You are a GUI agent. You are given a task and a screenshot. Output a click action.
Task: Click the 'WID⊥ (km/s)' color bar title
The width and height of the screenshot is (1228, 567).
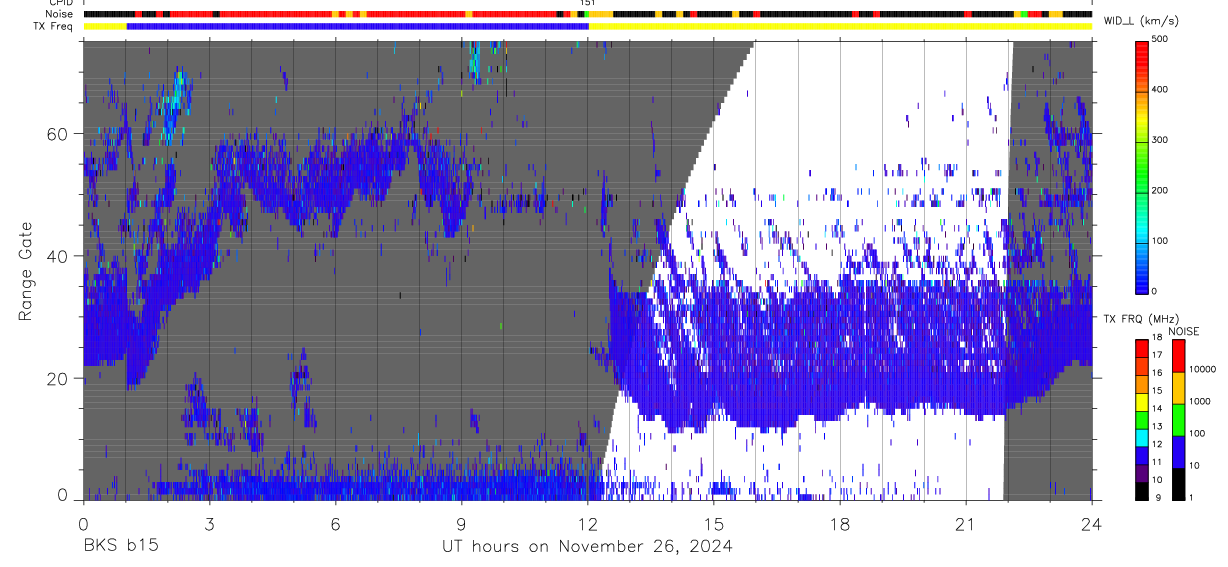coord(1140,20)
